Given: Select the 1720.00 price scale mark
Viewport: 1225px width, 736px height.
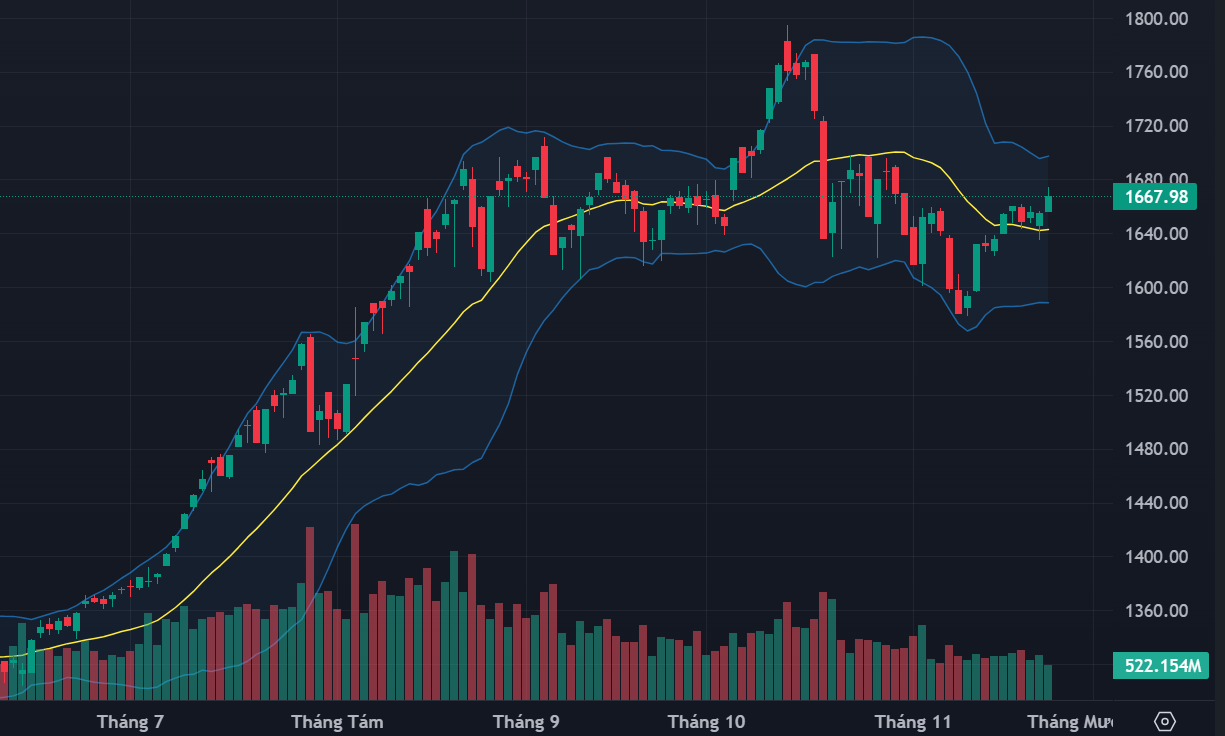Looking at the screenshot, I should (1156, 126).
